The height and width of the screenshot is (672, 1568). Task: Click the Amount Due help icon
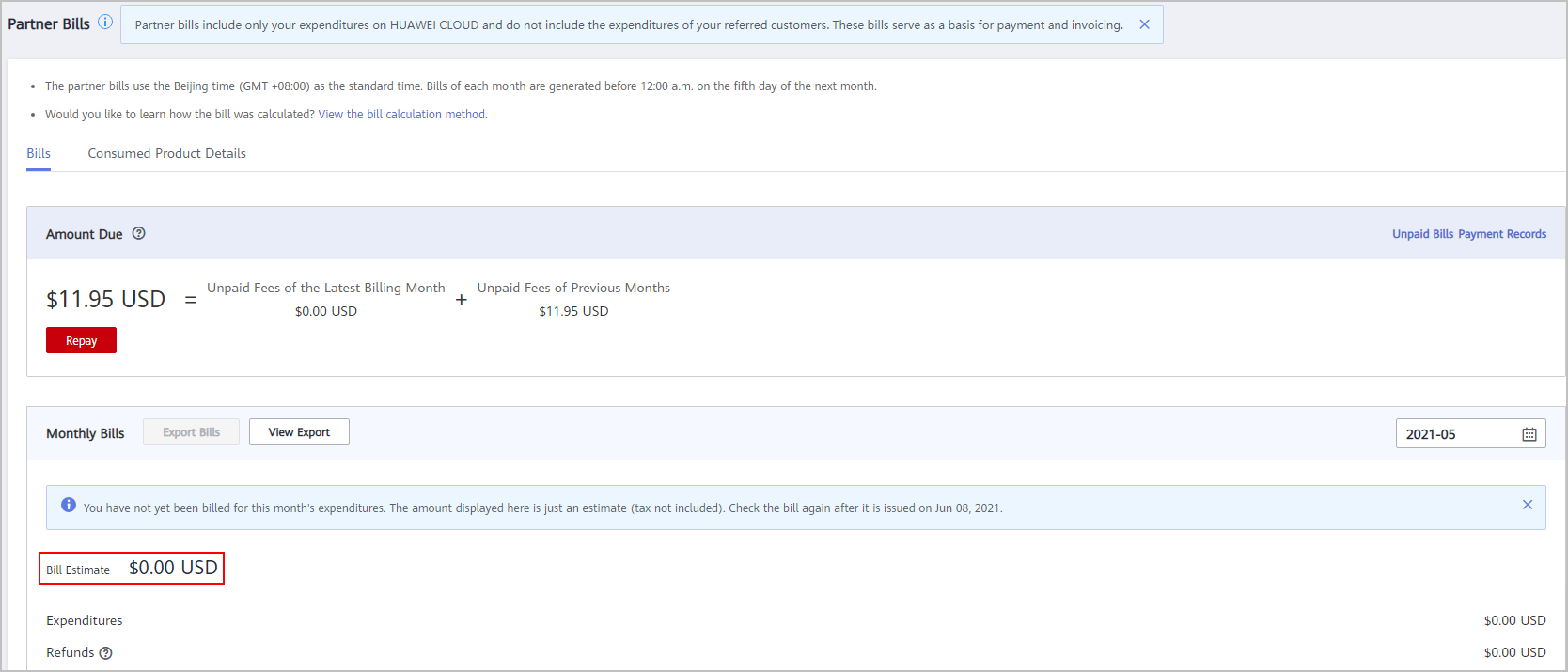pyautogui.click(x=139, y=234)
